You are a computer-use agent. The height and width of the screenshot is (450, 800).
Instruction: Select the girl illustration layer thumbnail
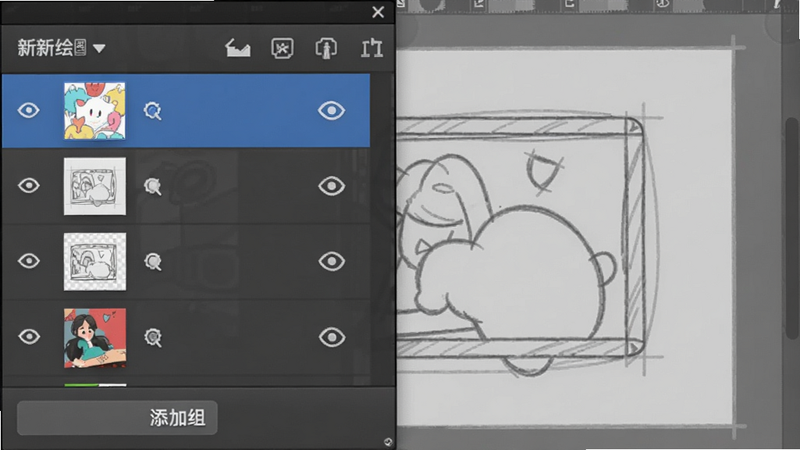(x=95, y=338)
